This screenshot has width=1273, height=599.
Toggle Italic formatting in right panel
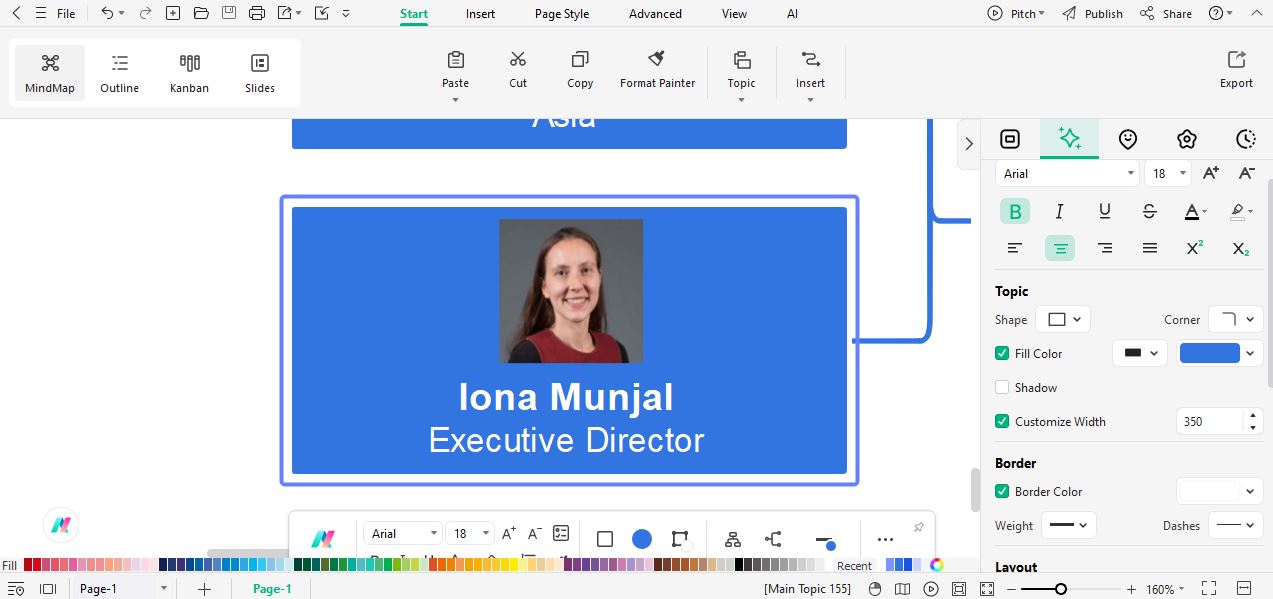(x=1059, y=211)
